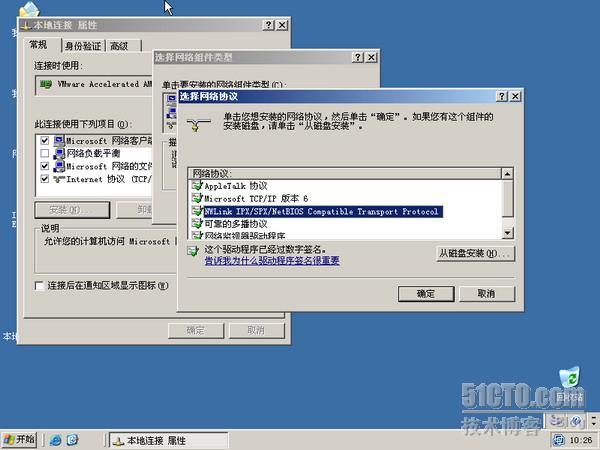The width and height of the screenshot is (600, 450).
Task: Click protocol list scroll down arrow
Action: (x=507, y=232)
